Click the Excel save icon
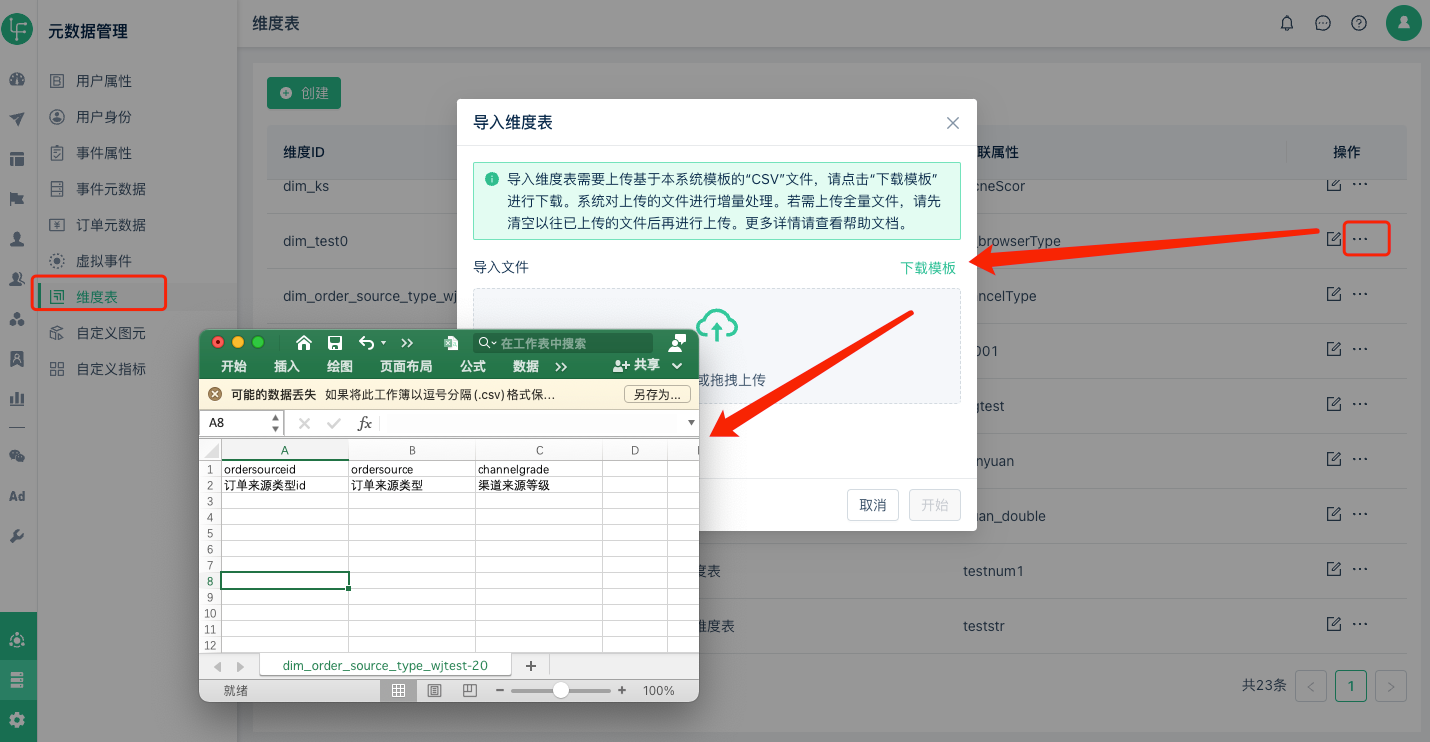The height and width of the screenshot is (742, 1430). coord(335,343)
